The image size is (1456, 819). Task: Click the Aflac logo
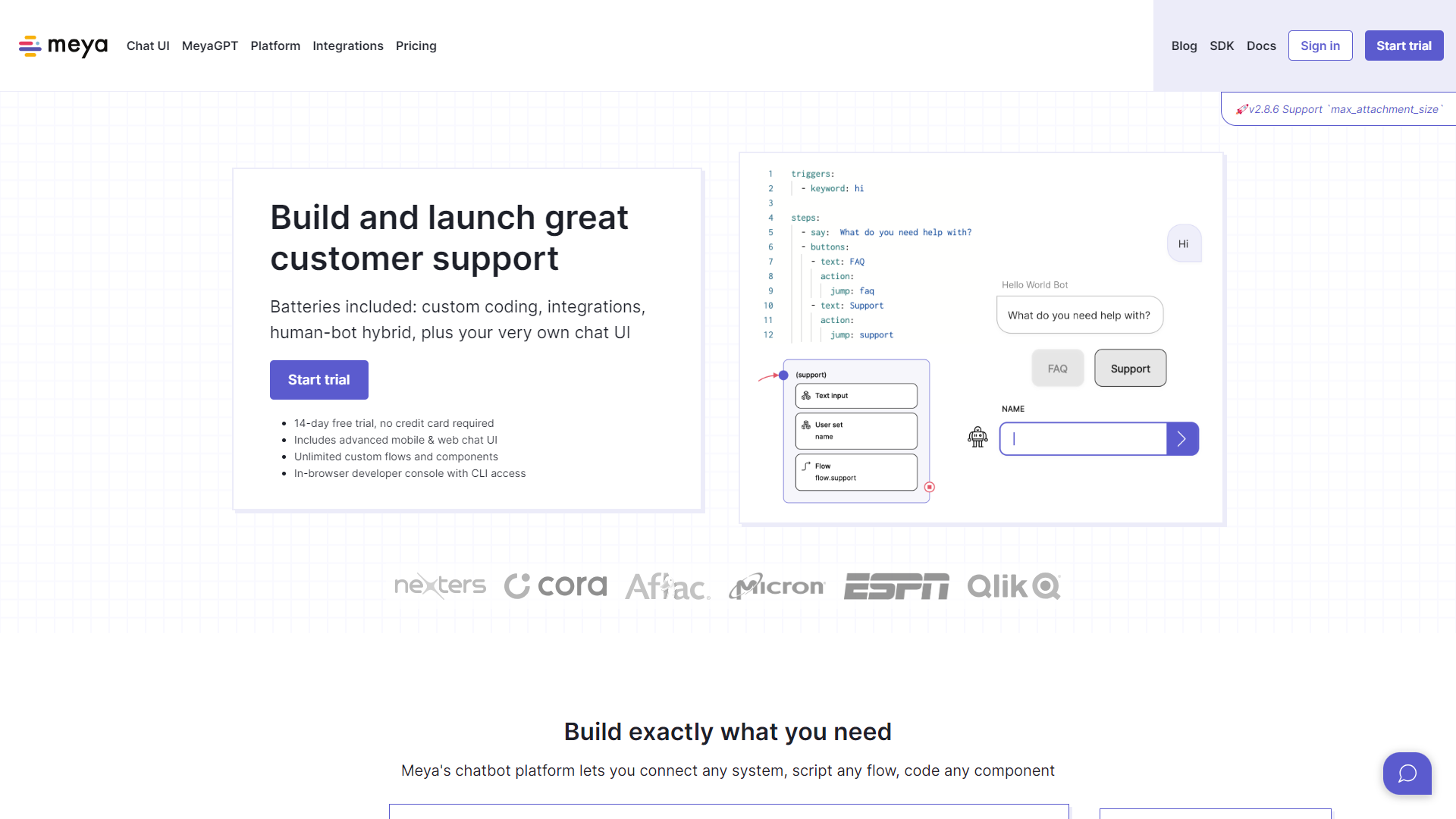pyautogui.click(x=667, y=586)
